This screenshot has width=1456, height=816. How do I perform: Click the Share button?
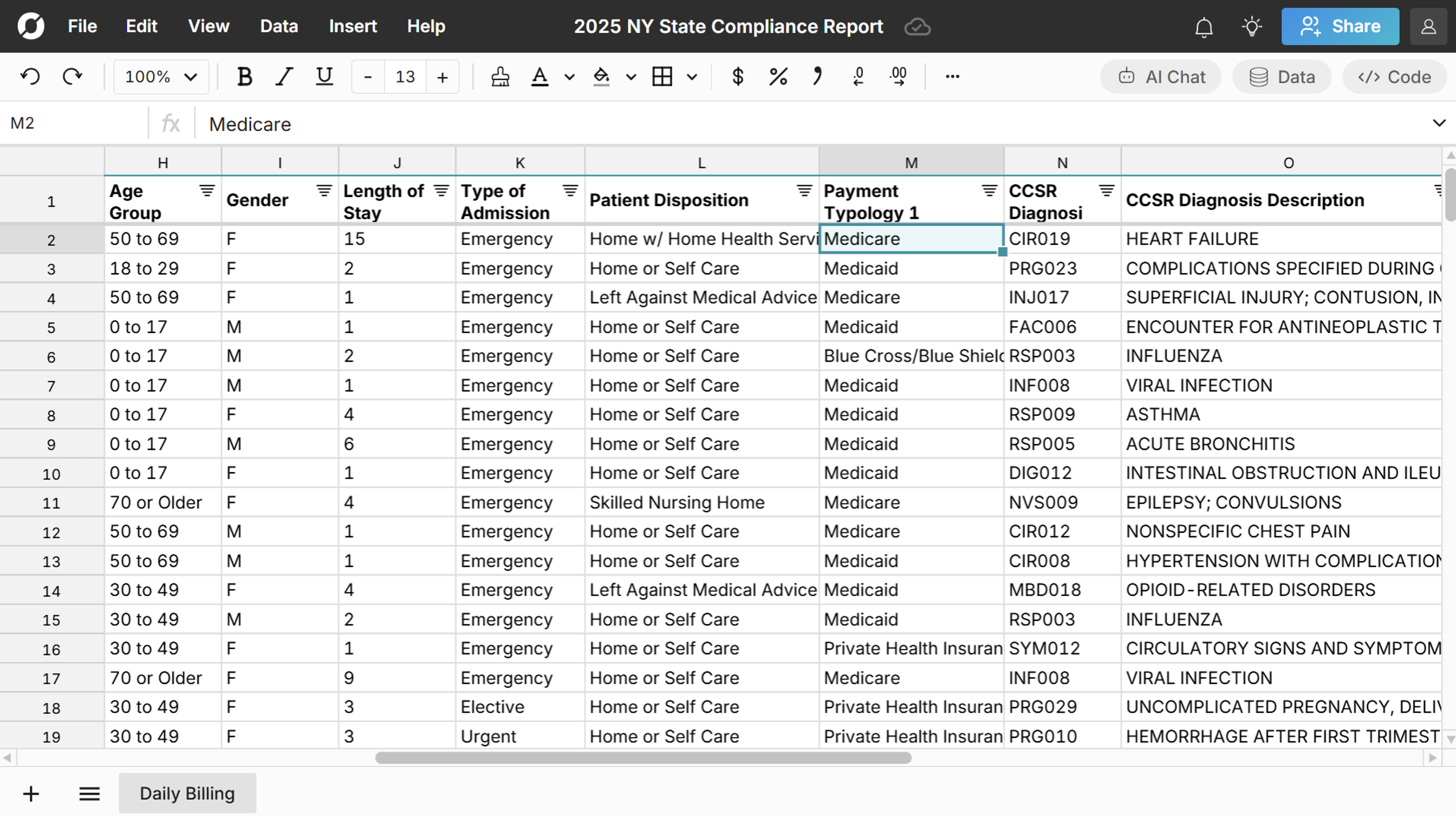tap(1340, 27)
